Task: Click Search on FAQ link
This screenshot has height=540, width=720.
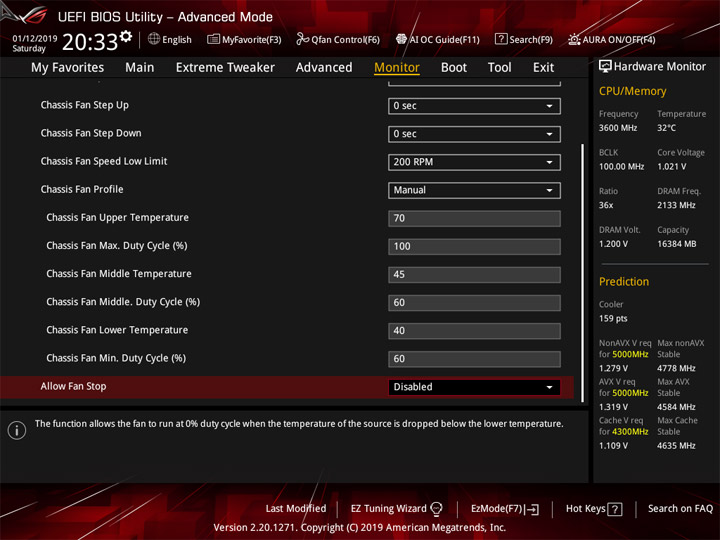Action: tap(680, 509)
